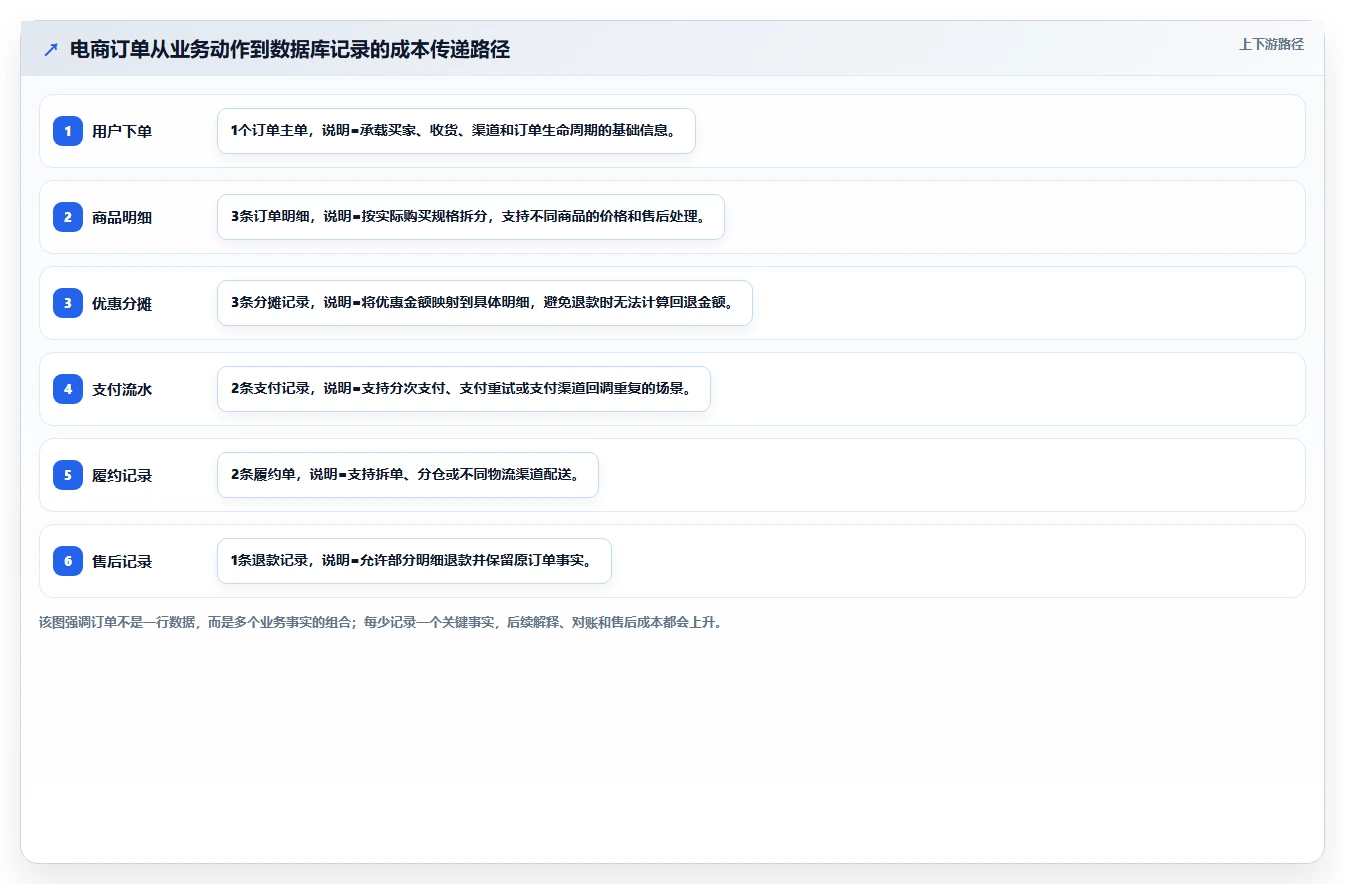
Task: Click the title 电商订单从业务动作到数据库记录的成本传递路径
Action: coord(290,50)
